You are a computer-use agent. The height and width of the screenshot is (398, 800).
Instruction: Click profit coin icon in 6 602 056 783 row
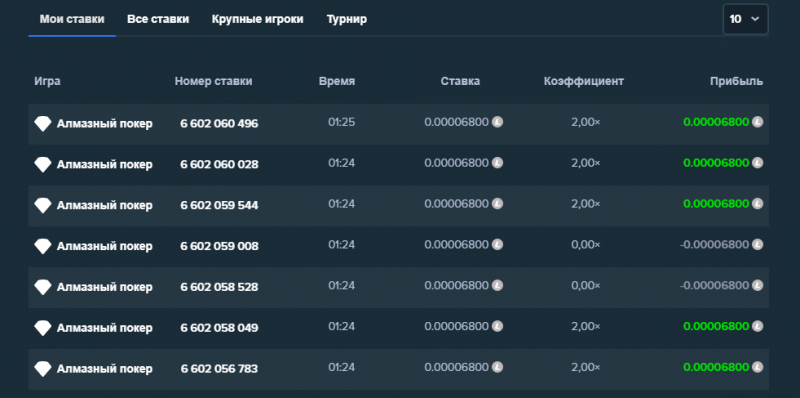click(x=758, y=367)
